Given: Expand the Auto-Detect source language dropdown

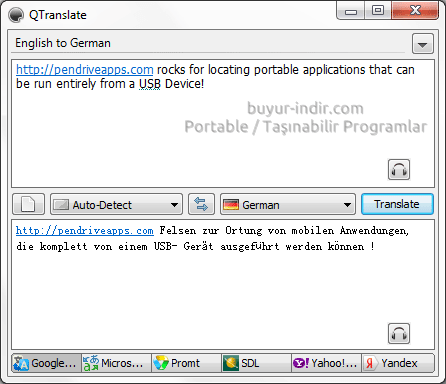Looking at the screenshot, I should tap(116, 204).
